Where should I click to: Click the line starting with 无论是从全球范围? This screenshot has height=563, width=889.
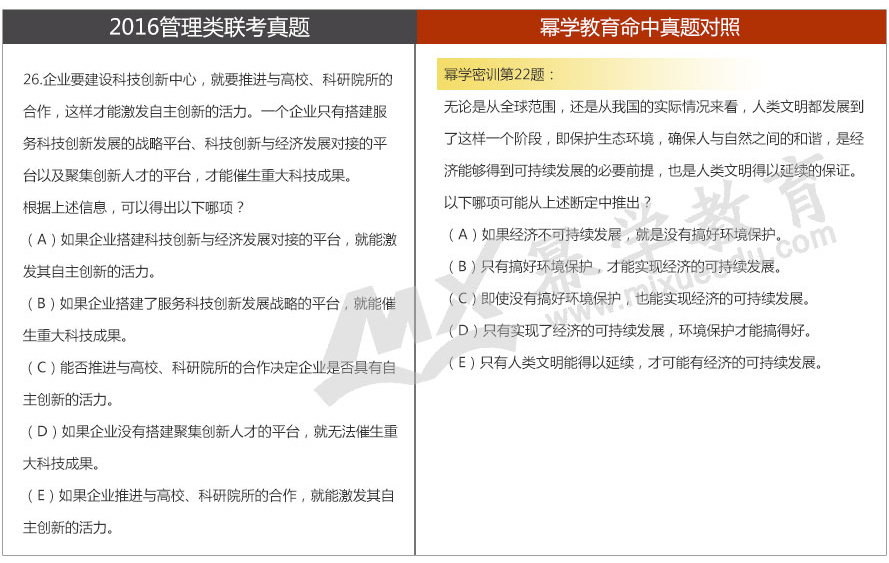coord(654,107)
